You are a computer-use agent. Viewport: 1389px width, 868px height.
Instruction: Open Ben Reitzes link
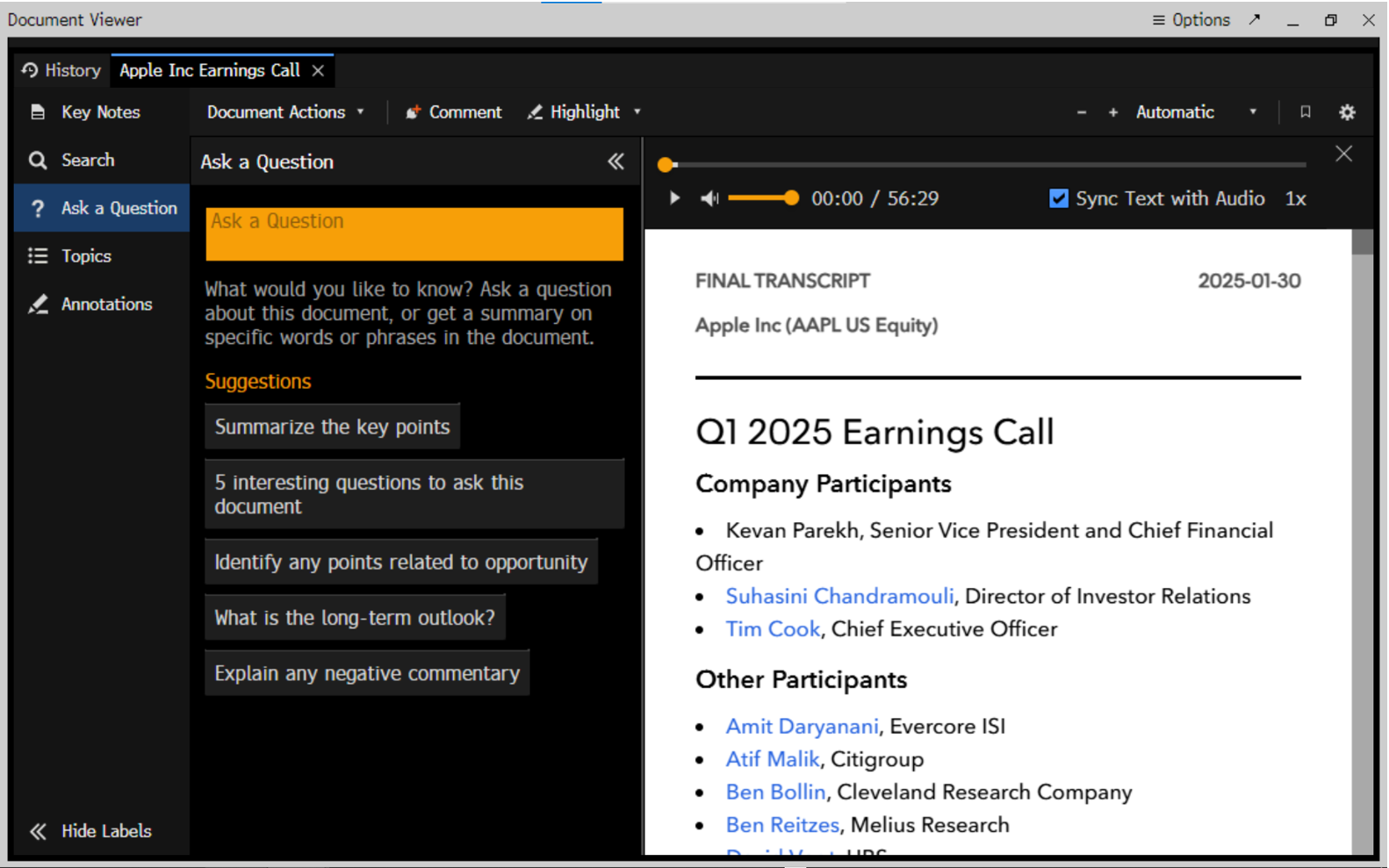(x=782, y=825)
